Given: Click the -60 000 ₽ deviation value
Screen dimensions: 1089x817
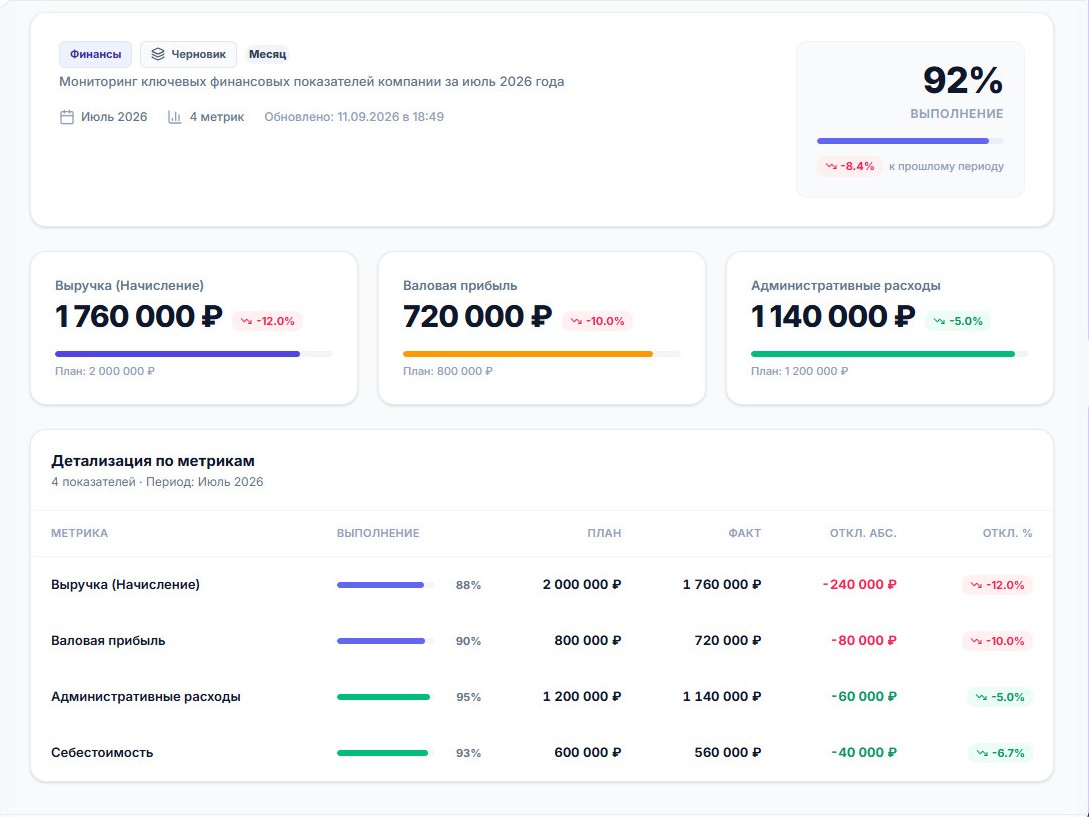Looking at the screenshot, I should (864, 697).
